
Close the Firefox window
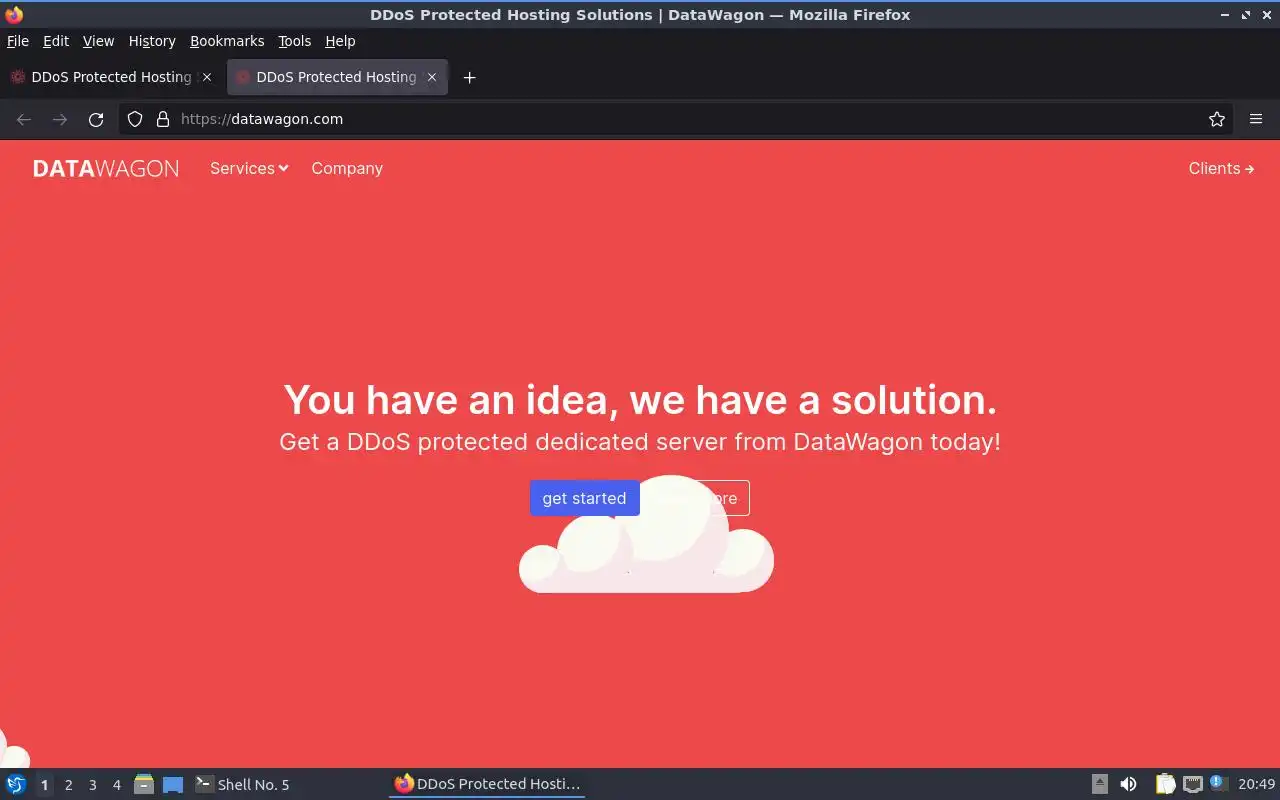point(1267,15)
